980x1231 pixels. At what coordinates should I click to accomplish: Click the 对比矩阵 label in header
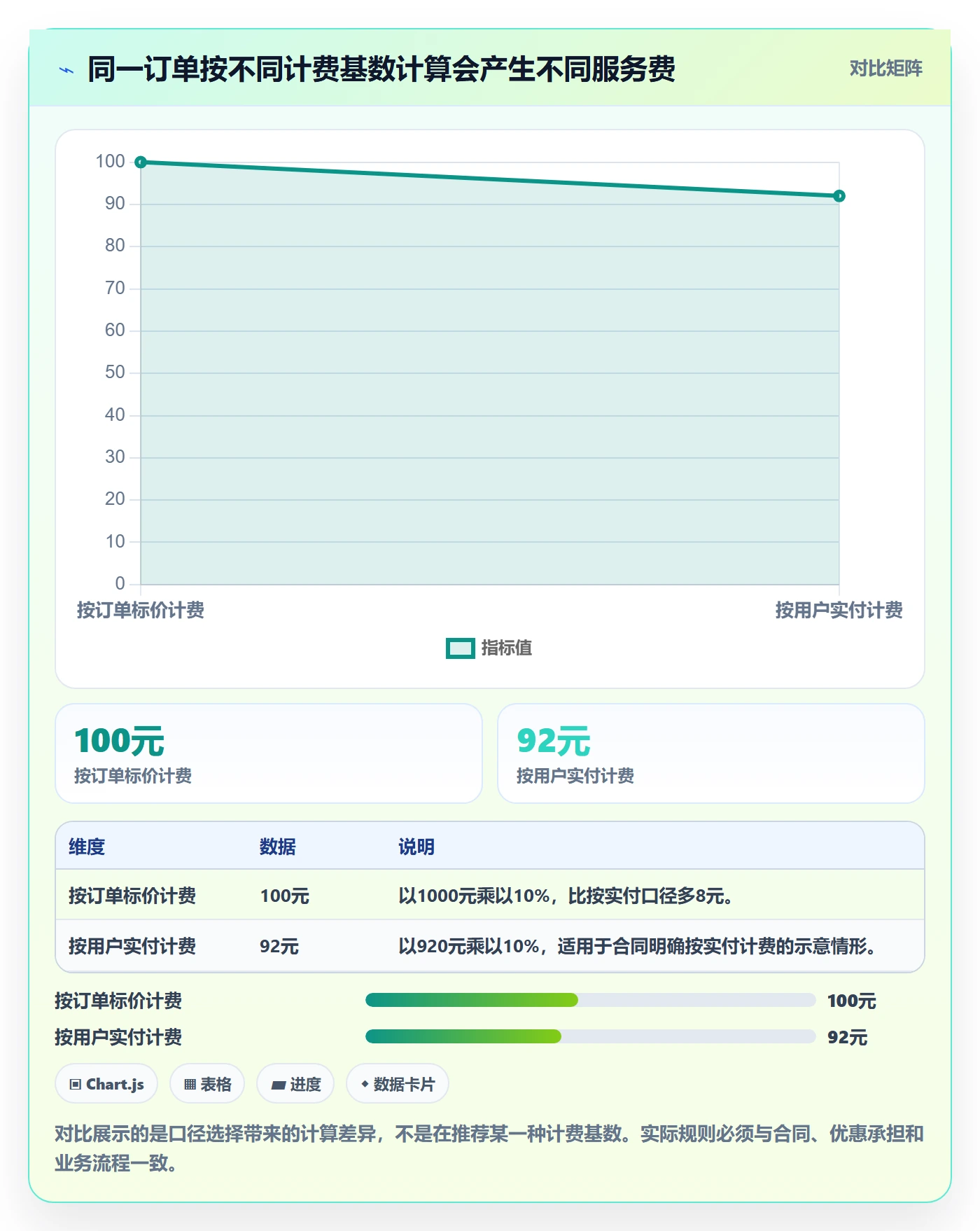(885, 69)
